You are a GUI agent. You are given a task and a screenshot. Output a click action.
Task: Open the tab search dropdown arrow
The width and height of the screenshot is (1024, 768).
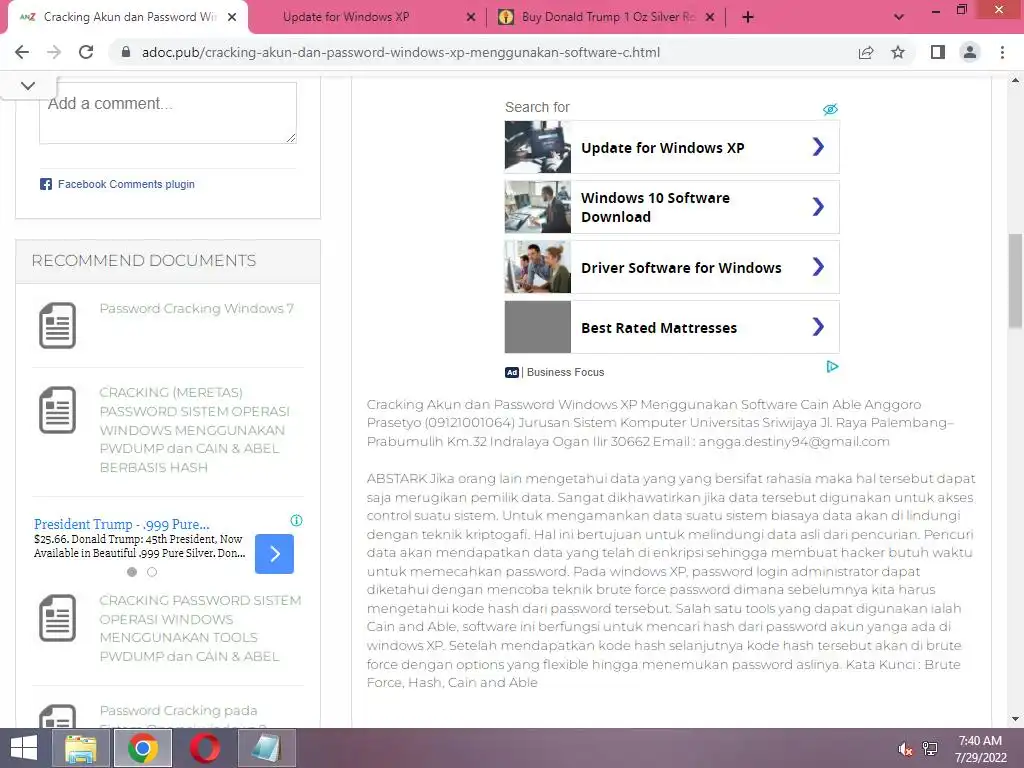pyautogui.click(x=899, y=18)
